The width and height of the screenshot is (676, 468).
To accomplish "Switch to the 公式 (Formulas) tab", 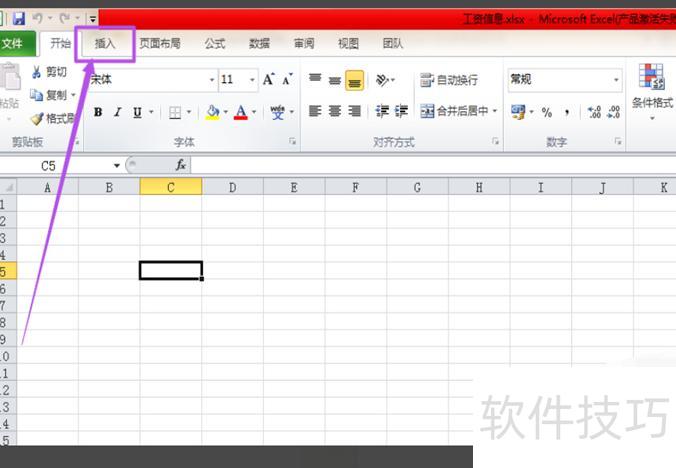I will point(215,44).
